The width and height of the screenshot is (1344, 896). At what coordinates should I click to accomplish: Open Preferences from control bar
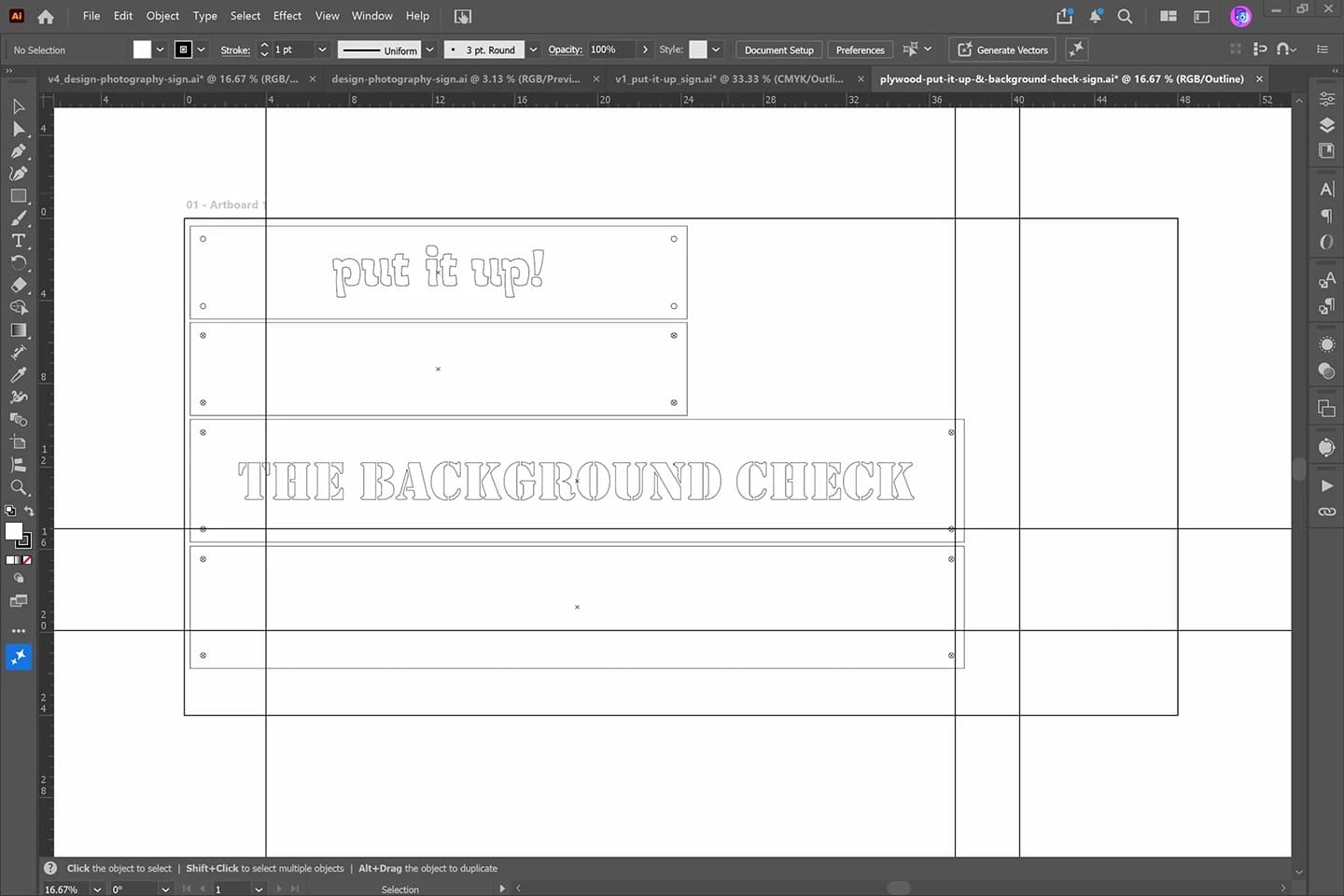[860, 49]
